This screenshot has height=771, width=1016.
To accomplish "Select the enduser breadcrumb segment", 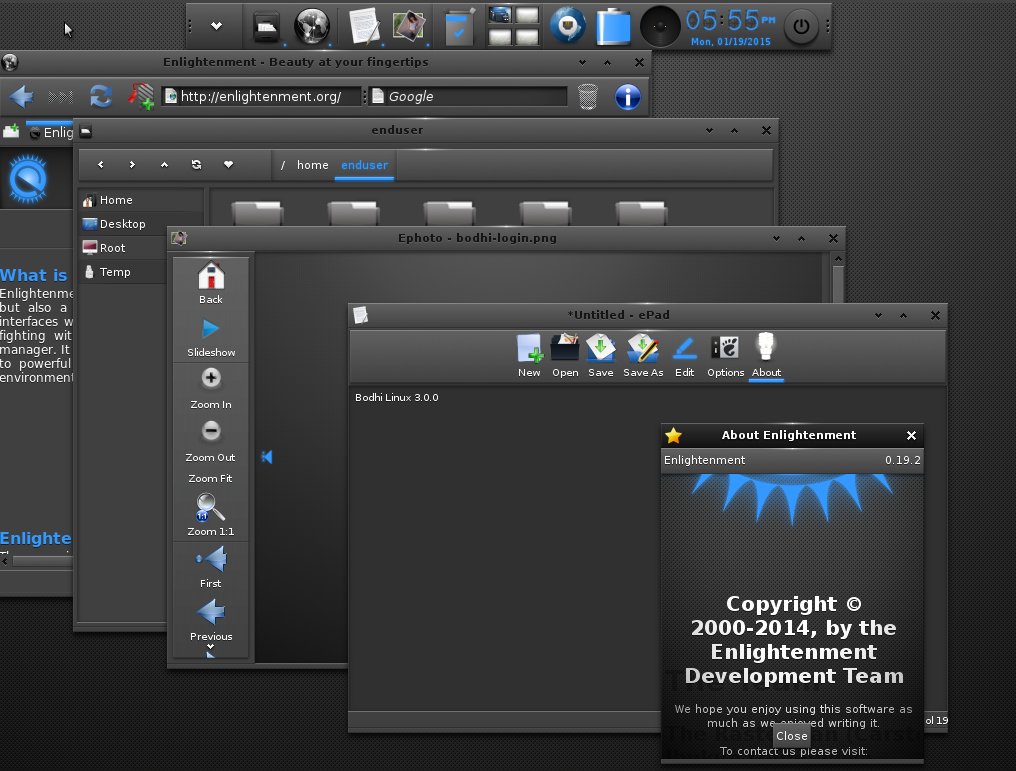I will (x=364, y=165).
